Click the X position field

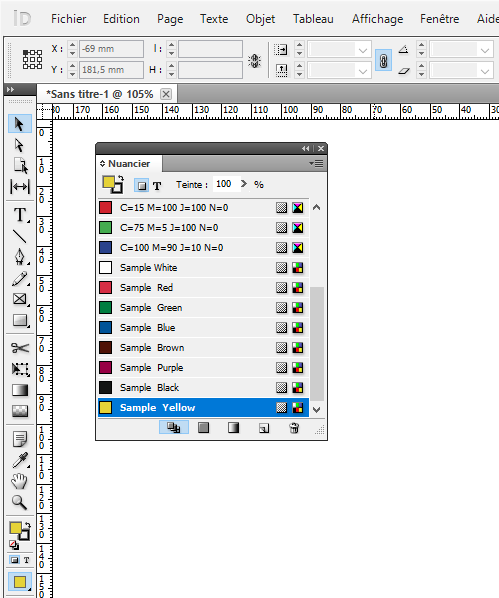click(x=111, y=49)
